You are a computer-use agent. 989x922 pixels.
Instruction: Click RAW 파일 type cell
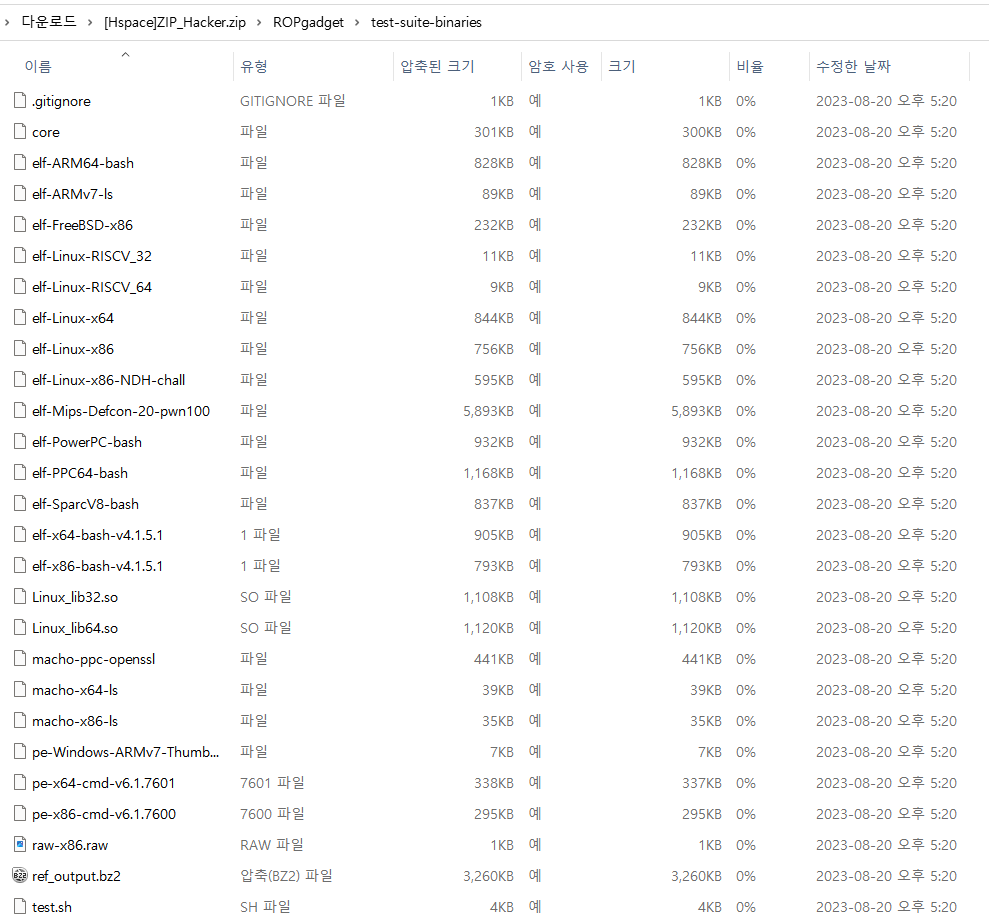coord(272,845)
